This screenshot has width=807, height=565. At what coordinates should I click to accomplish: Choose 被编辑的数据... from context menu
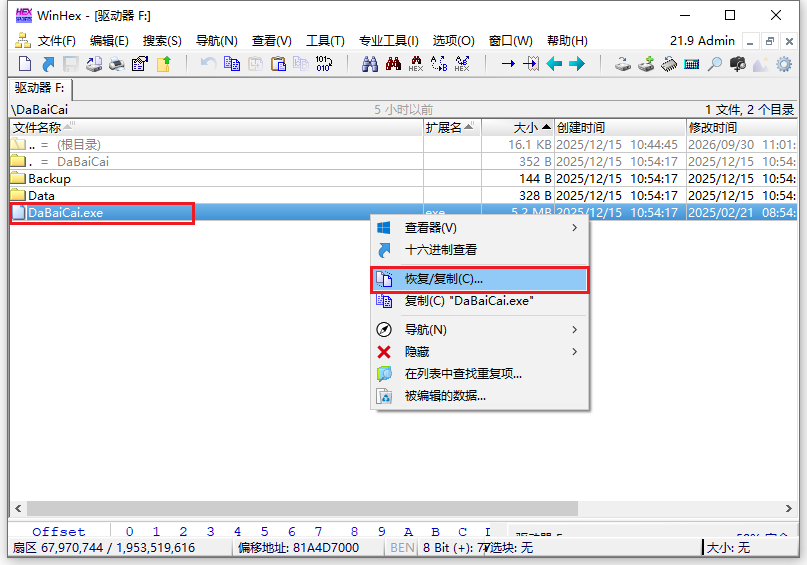(480, 396)
